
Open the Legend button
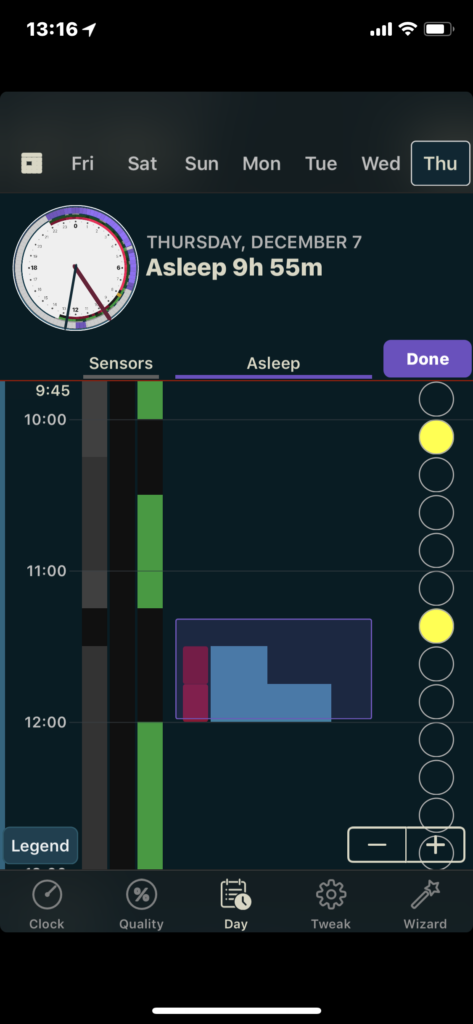40,846
